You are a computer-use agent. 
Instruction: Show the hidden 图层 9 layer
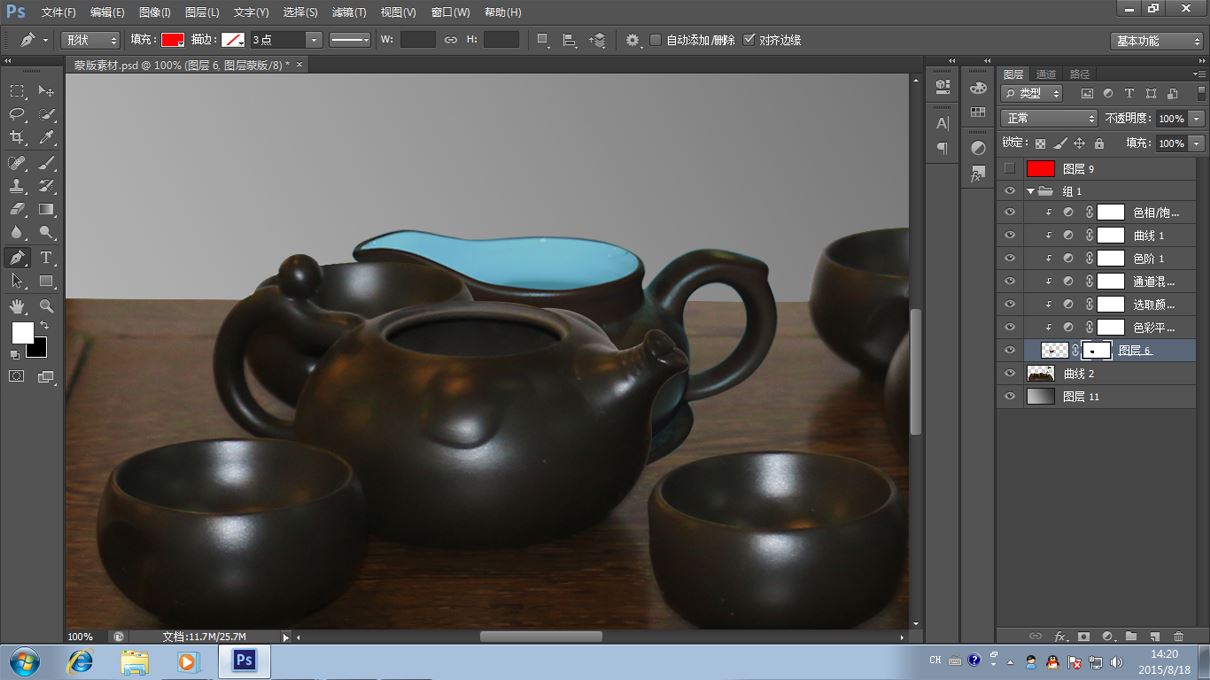1009,169
